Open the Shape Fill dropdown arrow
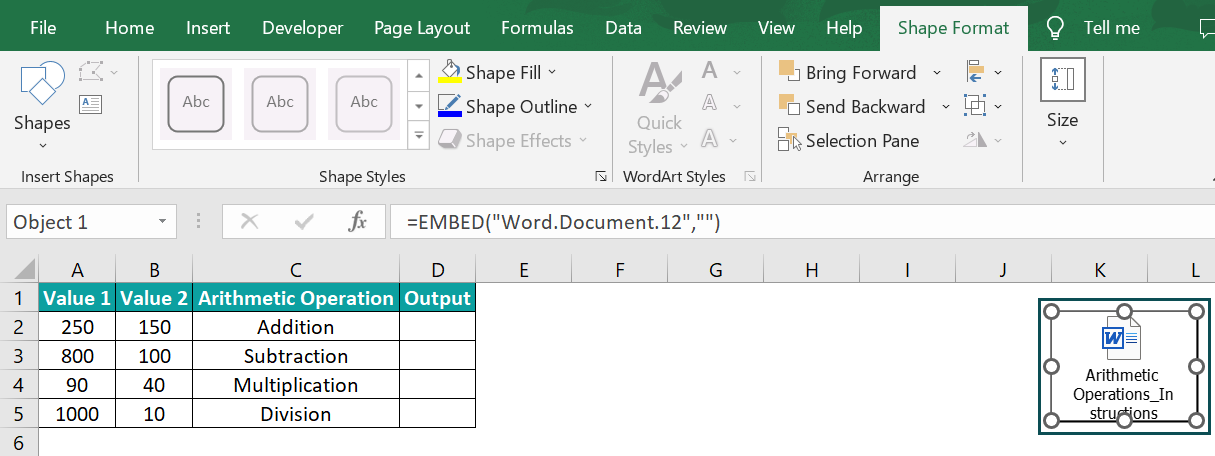The height and width of the screenshot is (456, 1215). 553,73
